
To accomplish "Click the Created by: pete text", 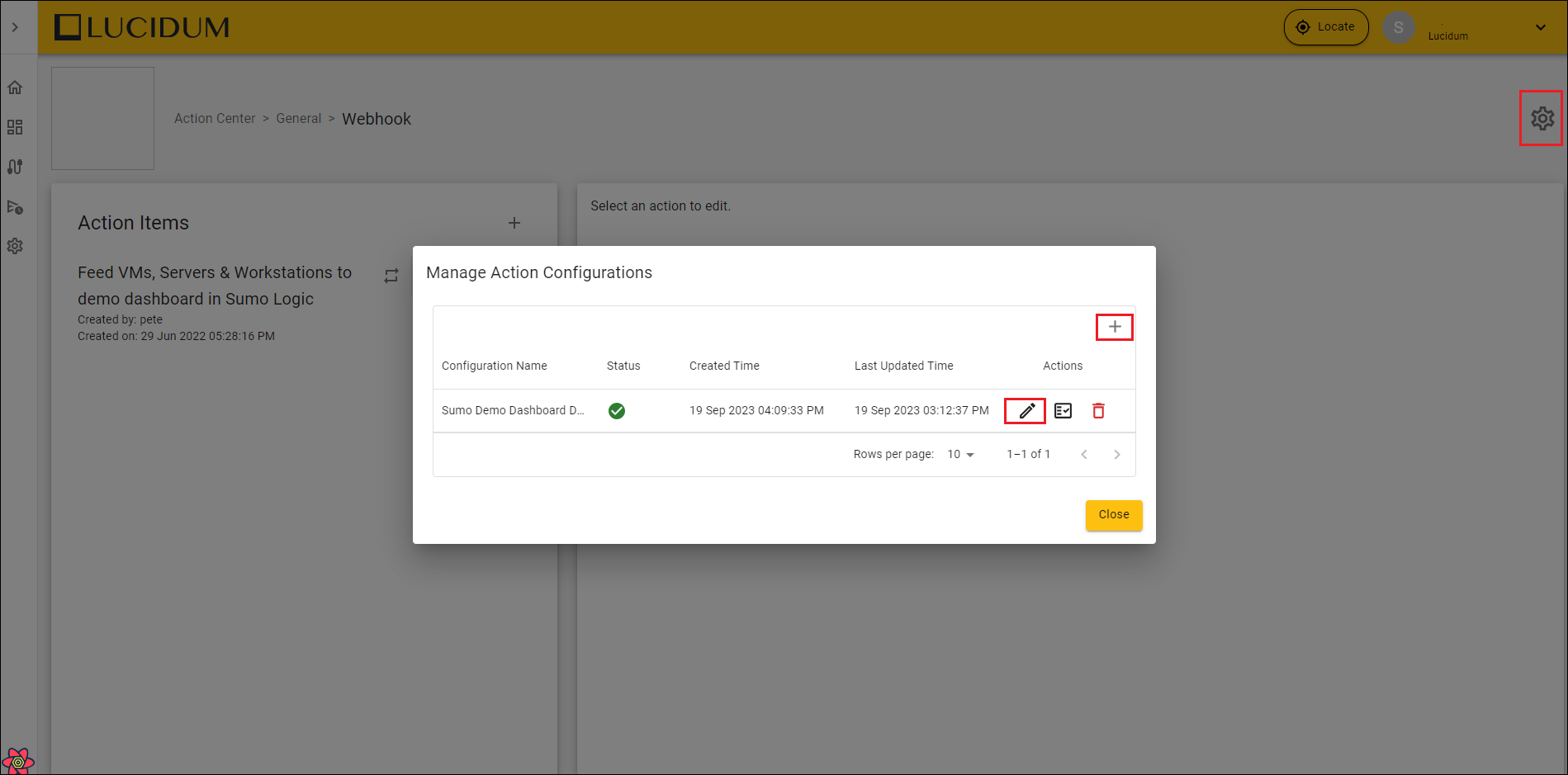I will [120, 319].
